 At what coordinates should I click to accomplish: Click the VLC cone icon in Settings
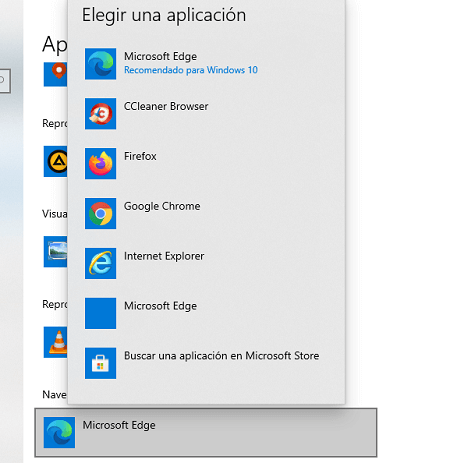(55, 342)
